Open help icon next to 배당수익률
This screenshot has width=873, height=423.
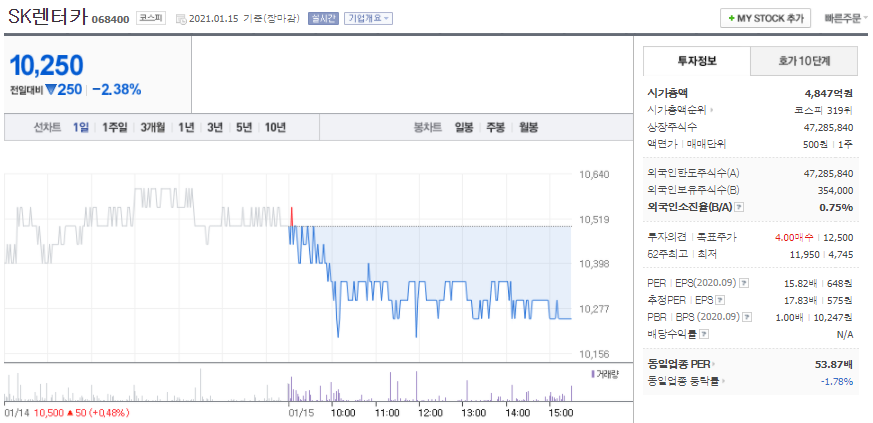click(704, 335)
